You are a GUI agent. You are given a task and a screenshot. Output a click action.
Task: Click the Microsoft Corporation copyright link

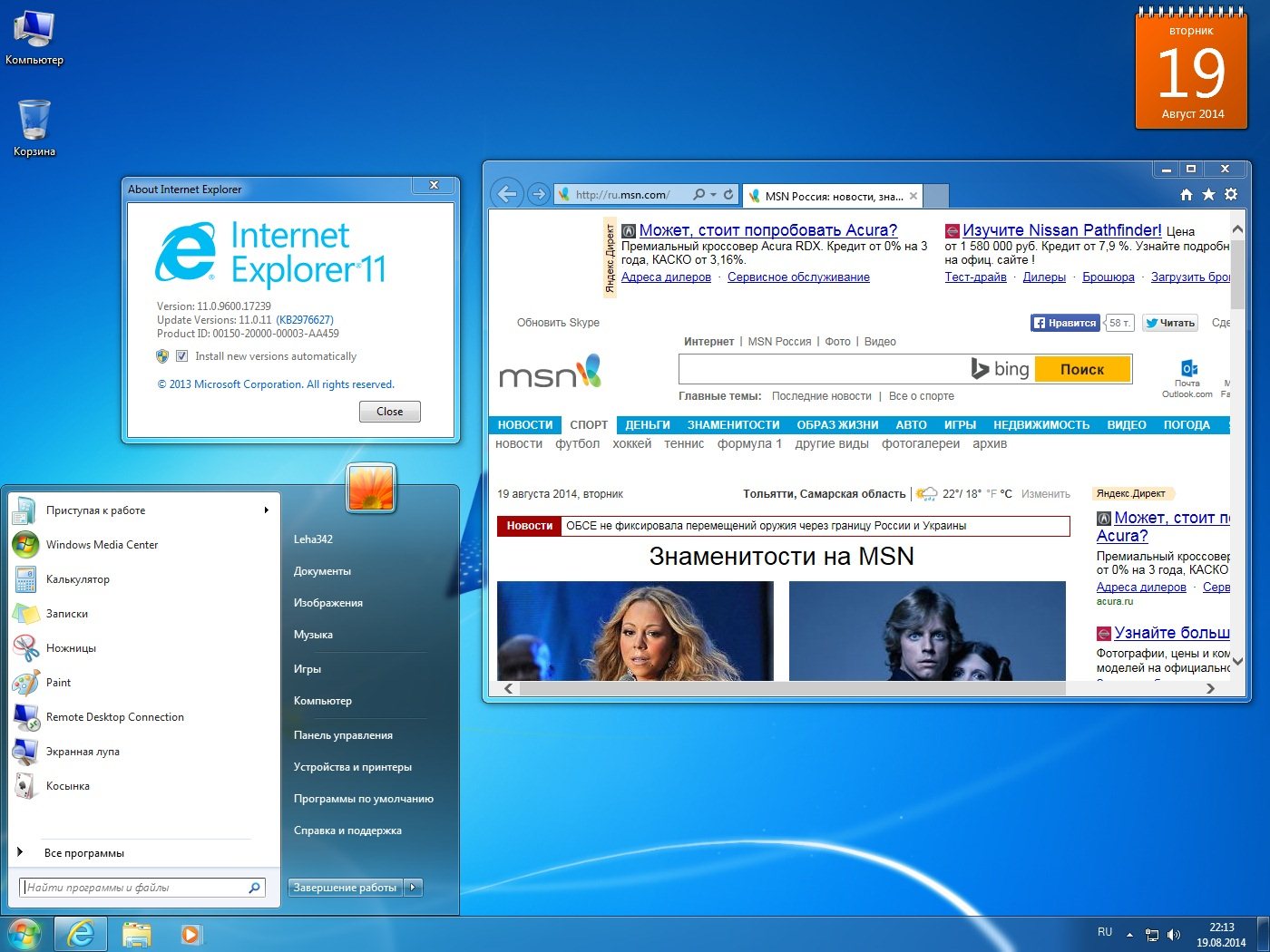[276, 384]
